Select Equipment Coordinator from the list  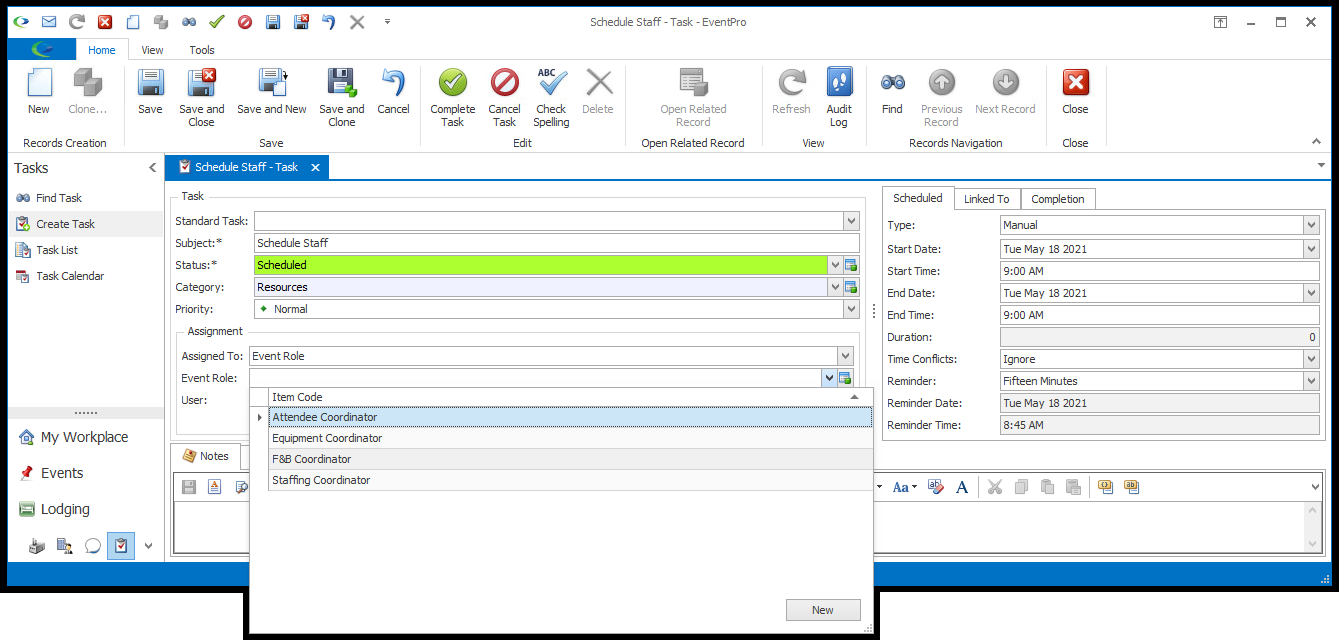point(570,438)
